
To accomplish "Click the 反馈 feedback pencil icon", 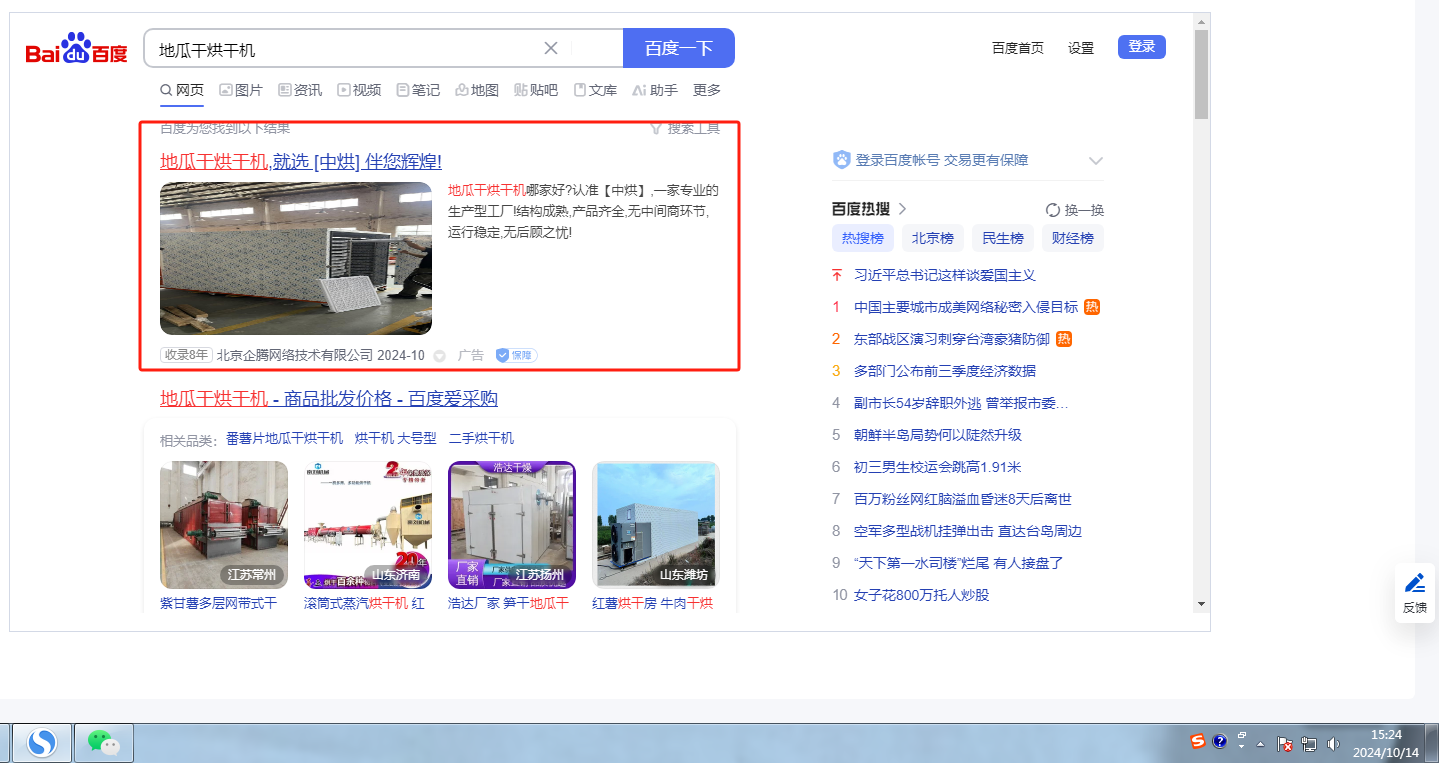I will pos(1414,584).
